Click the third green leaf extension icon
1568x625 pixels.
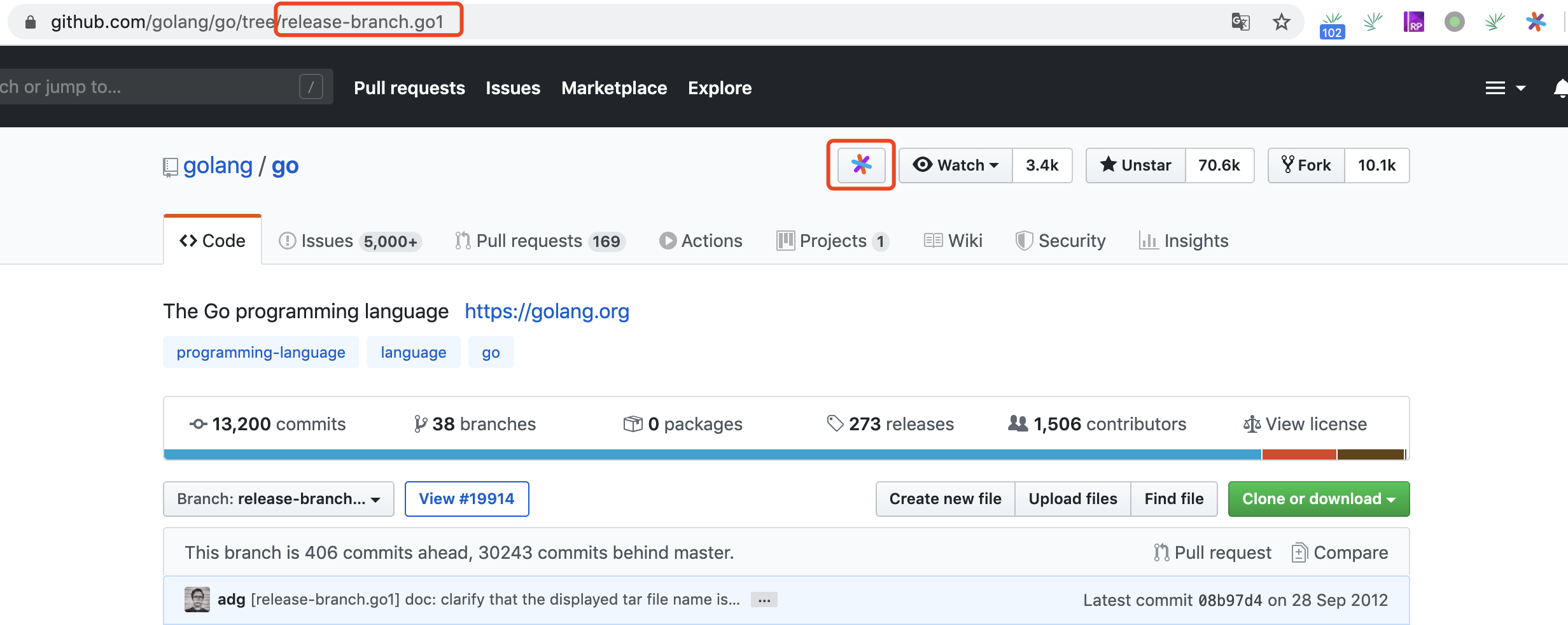[1495, 22]
